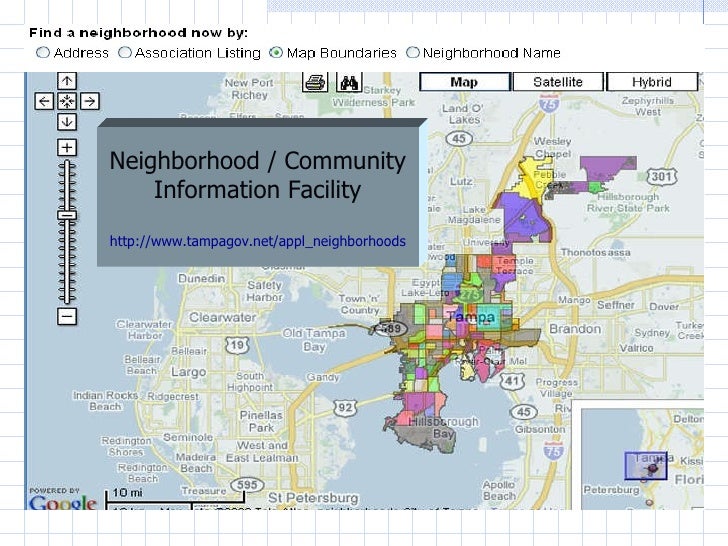Print the map with the printer icon
The image size is (728, 546).
tap(315, 83)
